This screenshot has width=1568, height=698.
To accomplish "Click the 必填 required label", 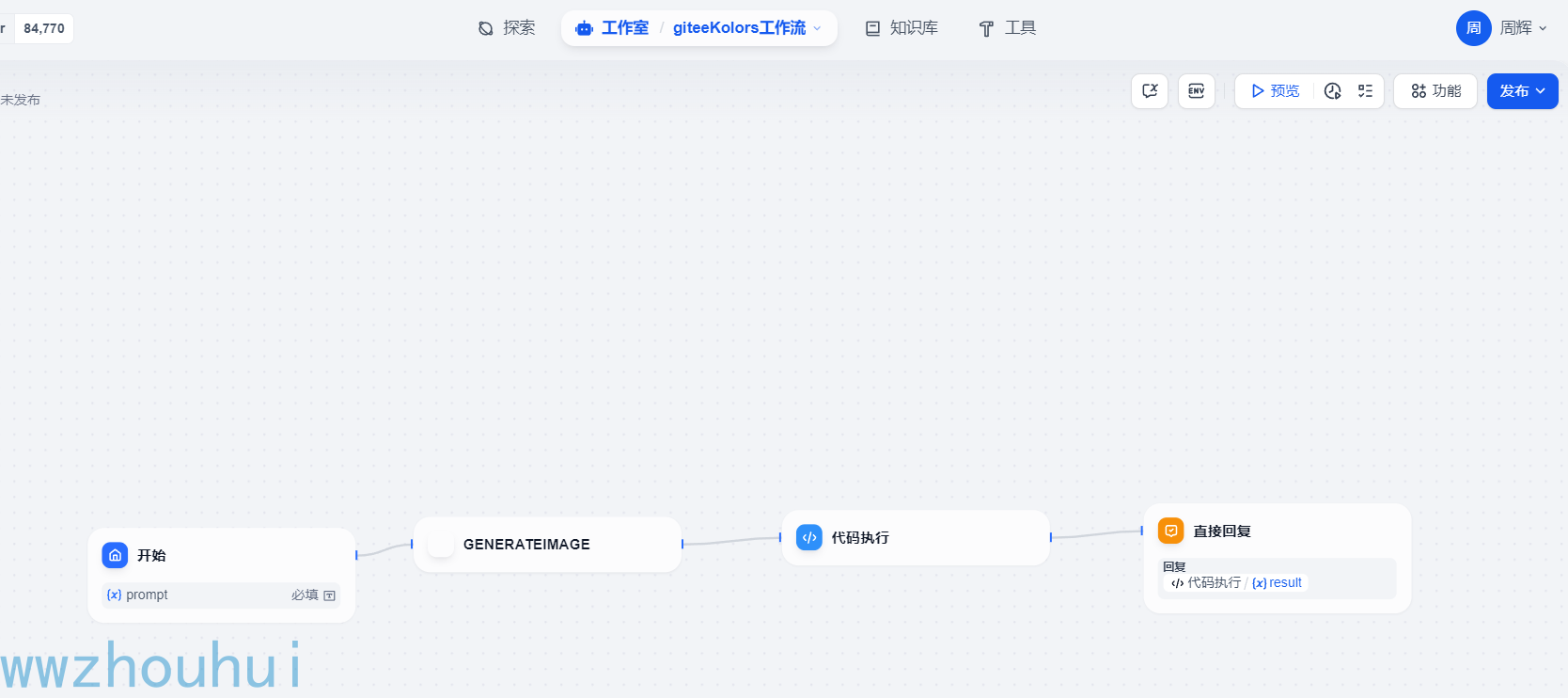I will click(x=305, y=595).
